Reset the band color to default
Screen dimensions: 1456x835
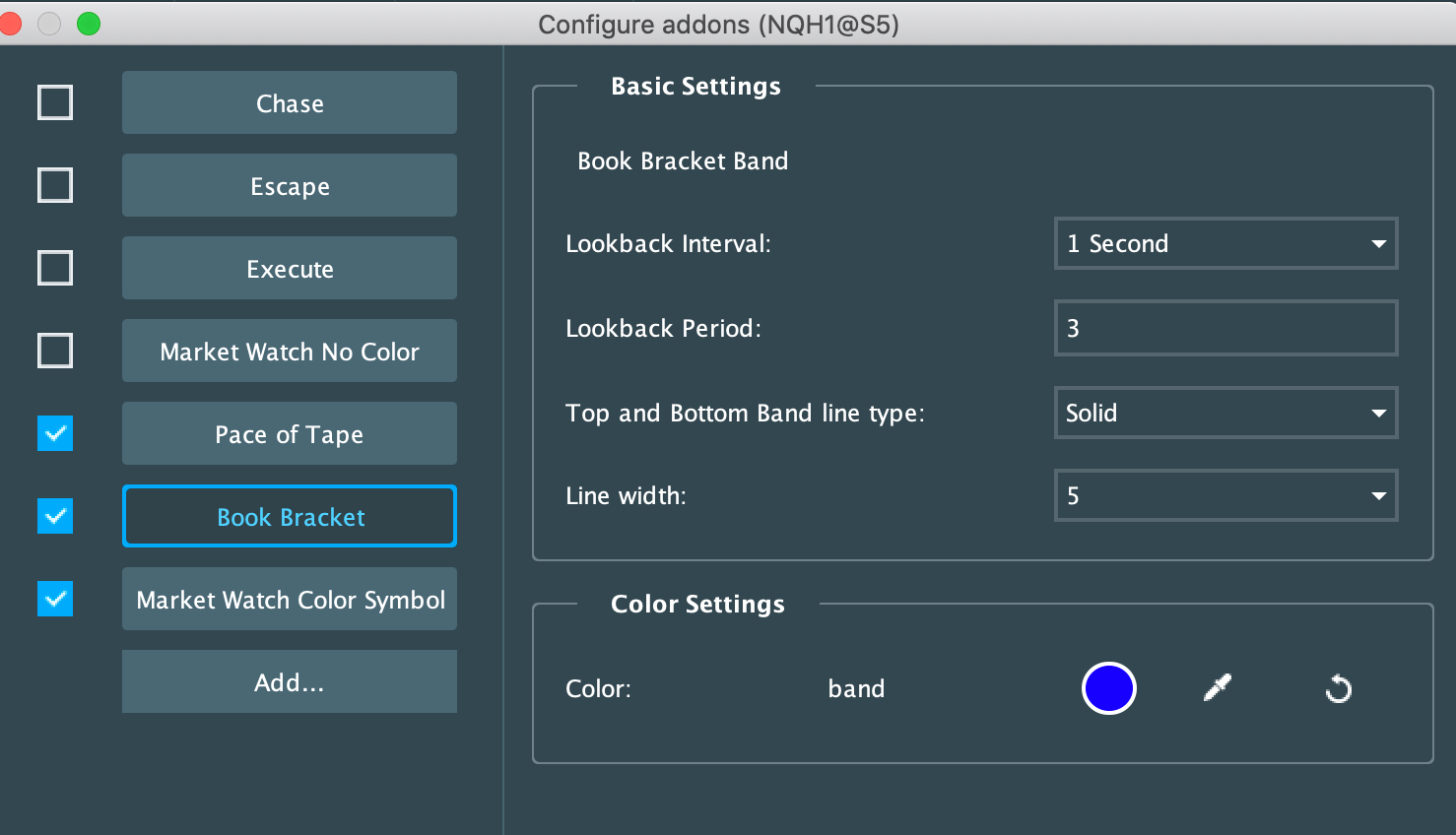(1338, 688)
